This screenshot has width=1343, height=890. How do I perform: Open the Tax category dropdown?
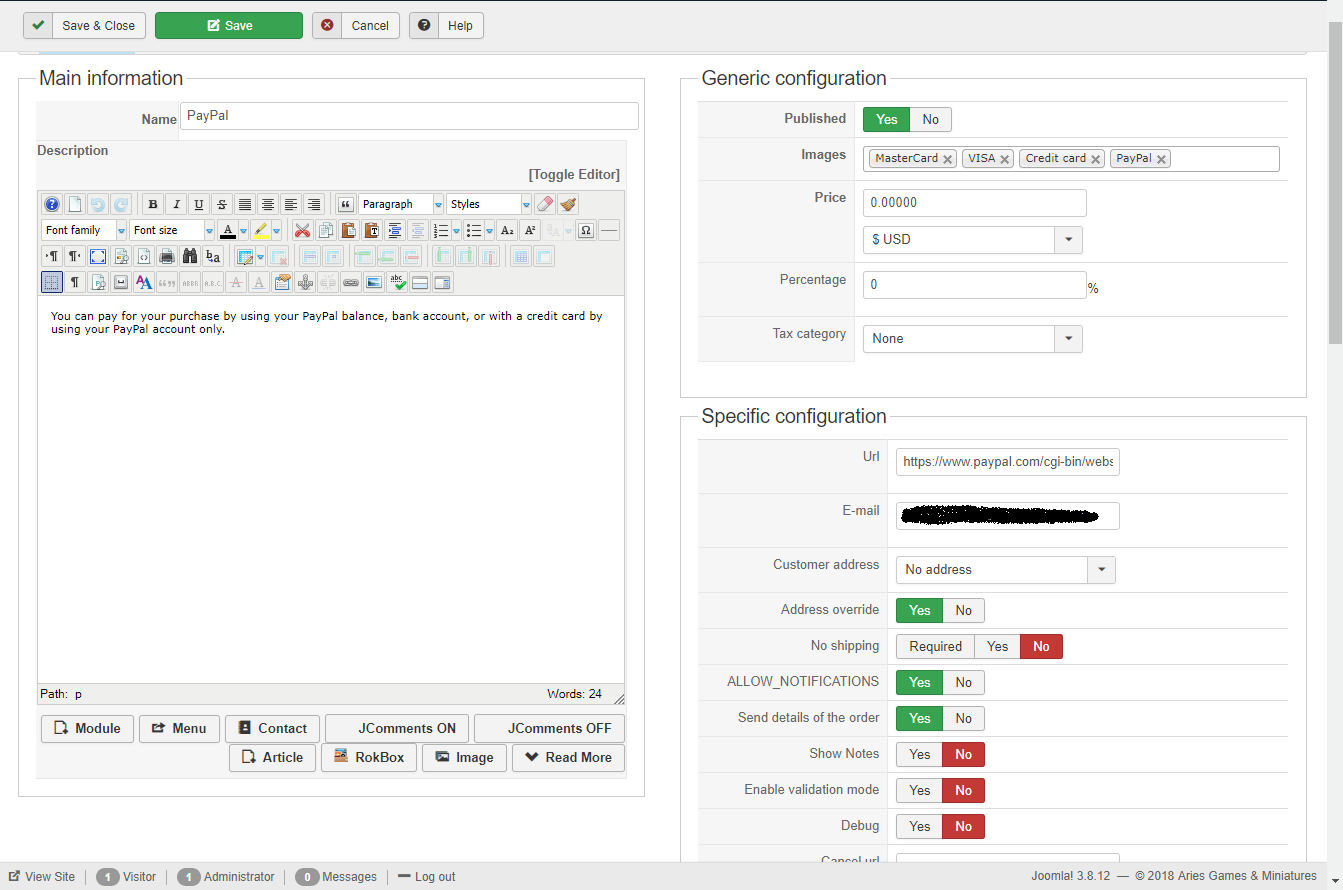(x=973, y=339)
